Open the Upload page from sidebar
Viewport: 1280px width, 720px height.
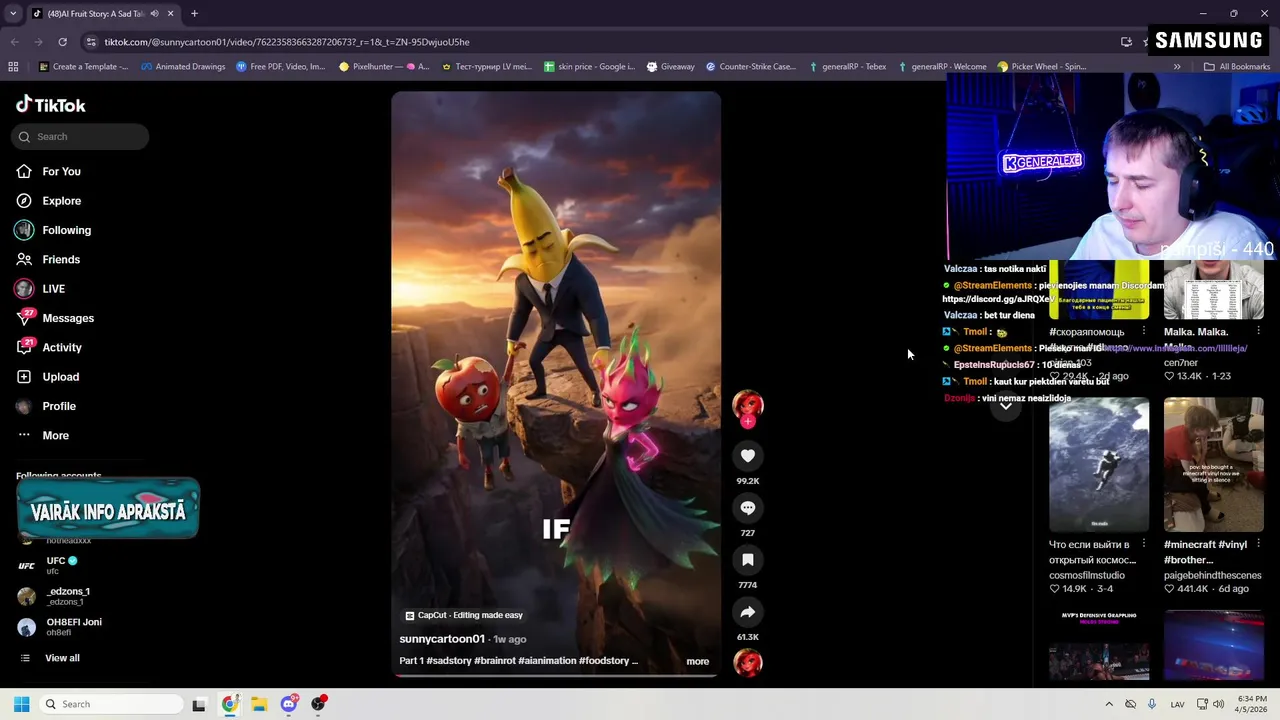(x=60, y=377)
